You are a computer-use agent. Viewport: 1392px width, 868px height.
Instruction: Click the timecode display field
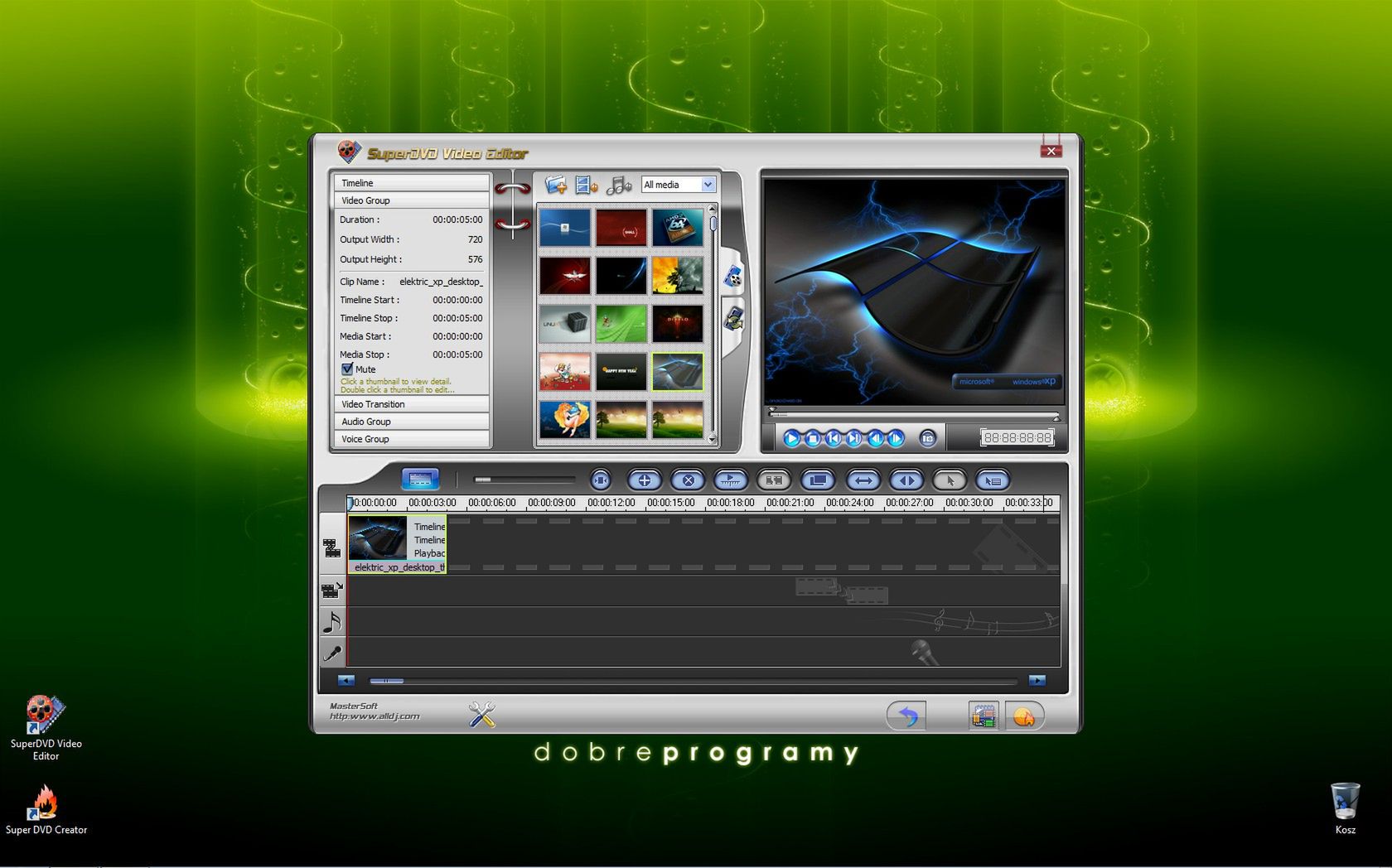pyautogui.click(x=1017, y=437)
